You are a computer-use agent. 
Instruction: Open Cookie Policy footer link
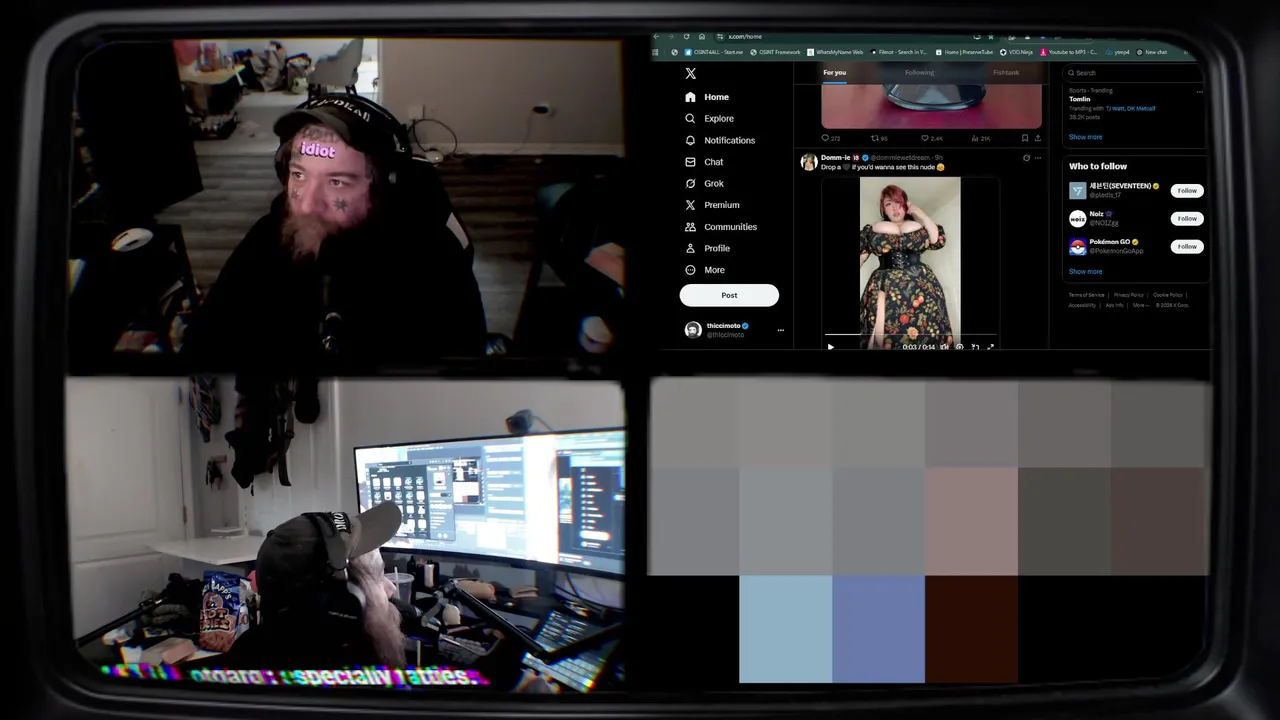1167,295
